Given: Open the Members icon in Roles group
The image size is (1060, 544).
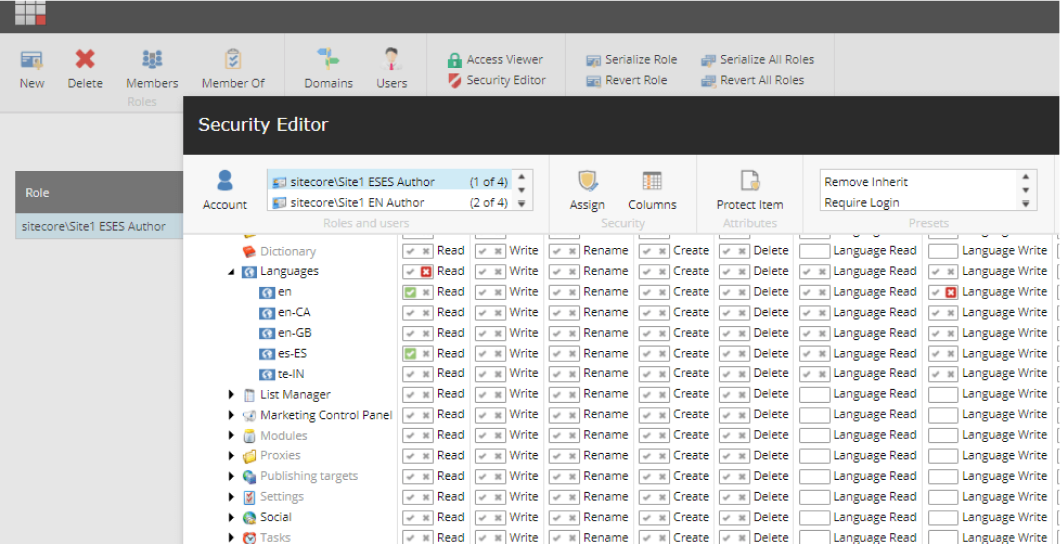Looking at the screenshot, I should [152, 60].
